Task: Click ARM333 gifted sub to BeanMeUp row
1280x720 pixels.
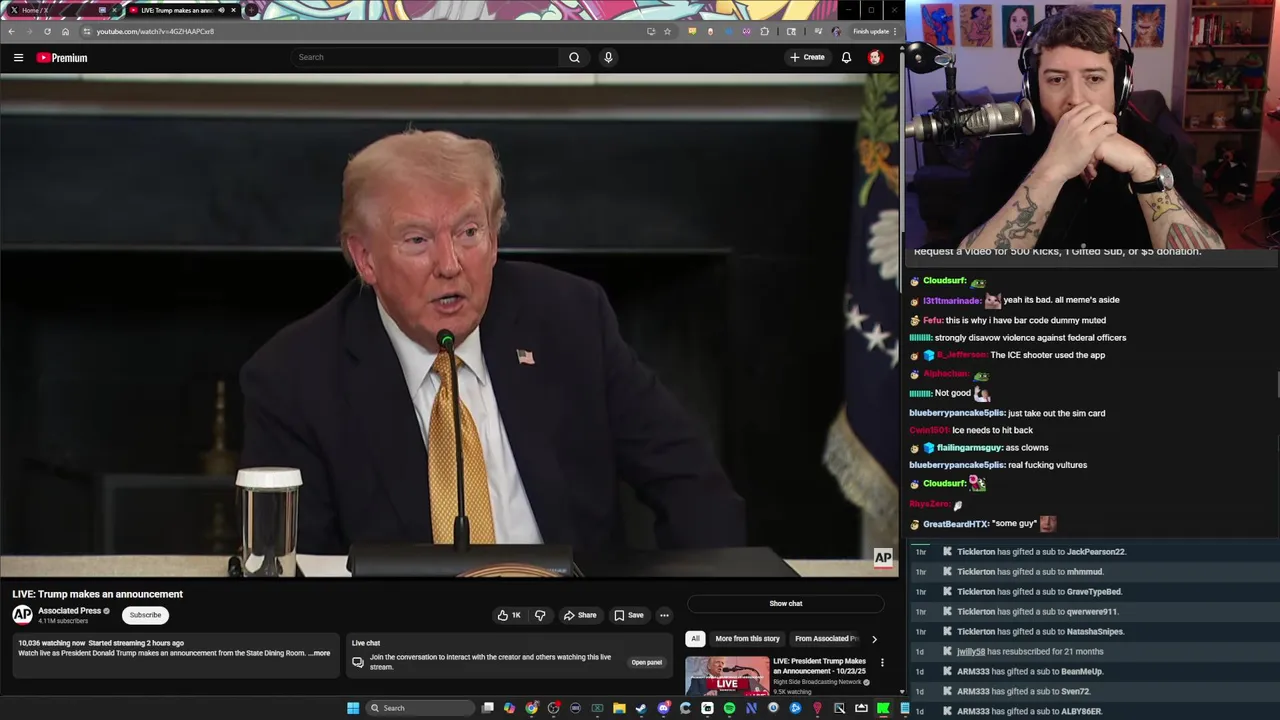Action: click(1094, 671)
